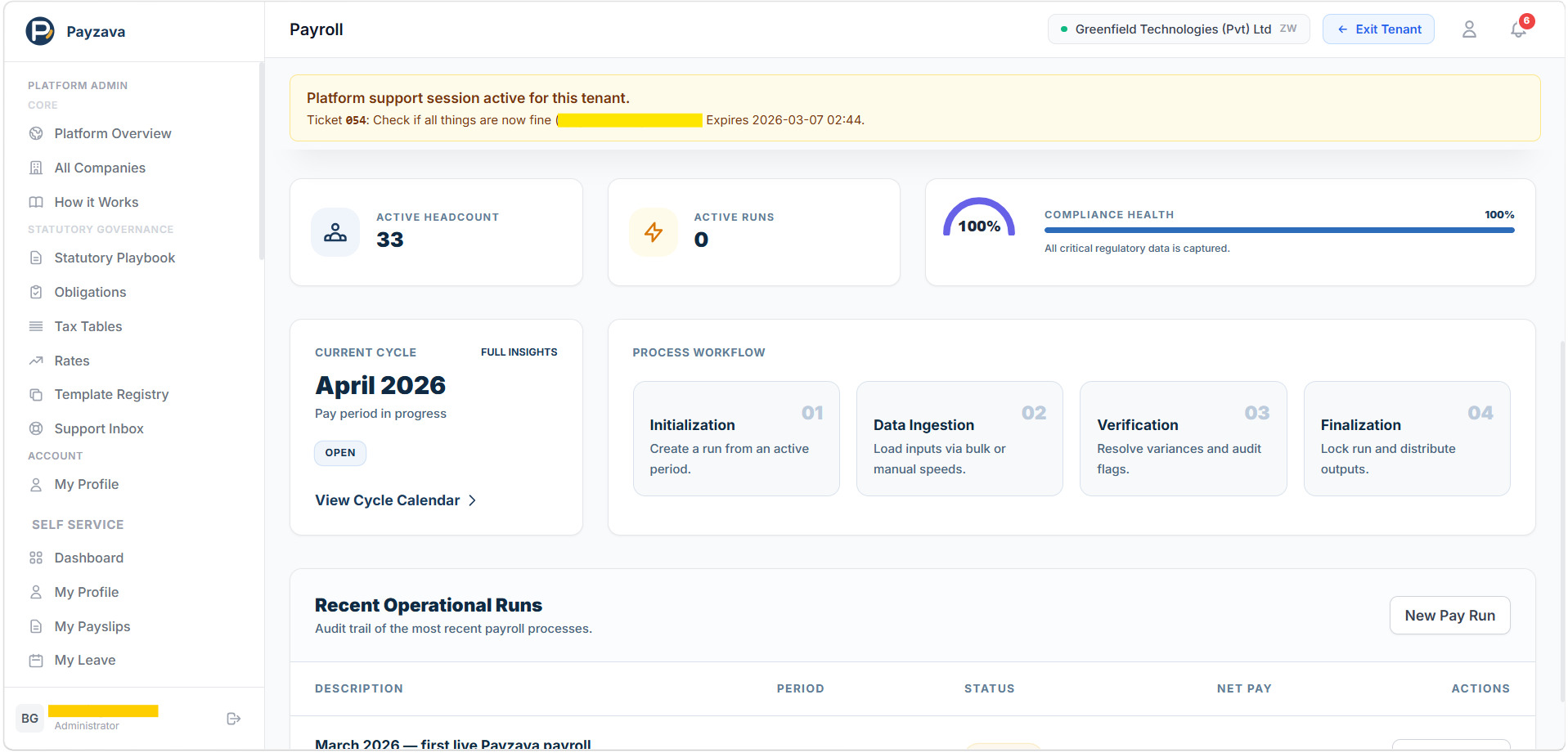Click the DESCRIPTION column header

coord(359,688)
